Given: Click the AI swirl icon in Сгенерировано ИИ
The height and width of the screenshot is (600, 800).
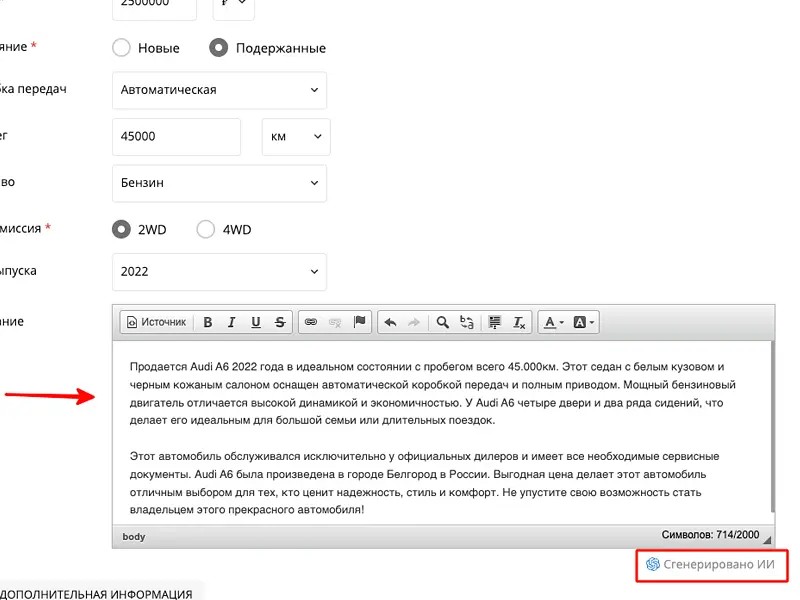Looking at the screenshot, I should click(x=653, y=564).
